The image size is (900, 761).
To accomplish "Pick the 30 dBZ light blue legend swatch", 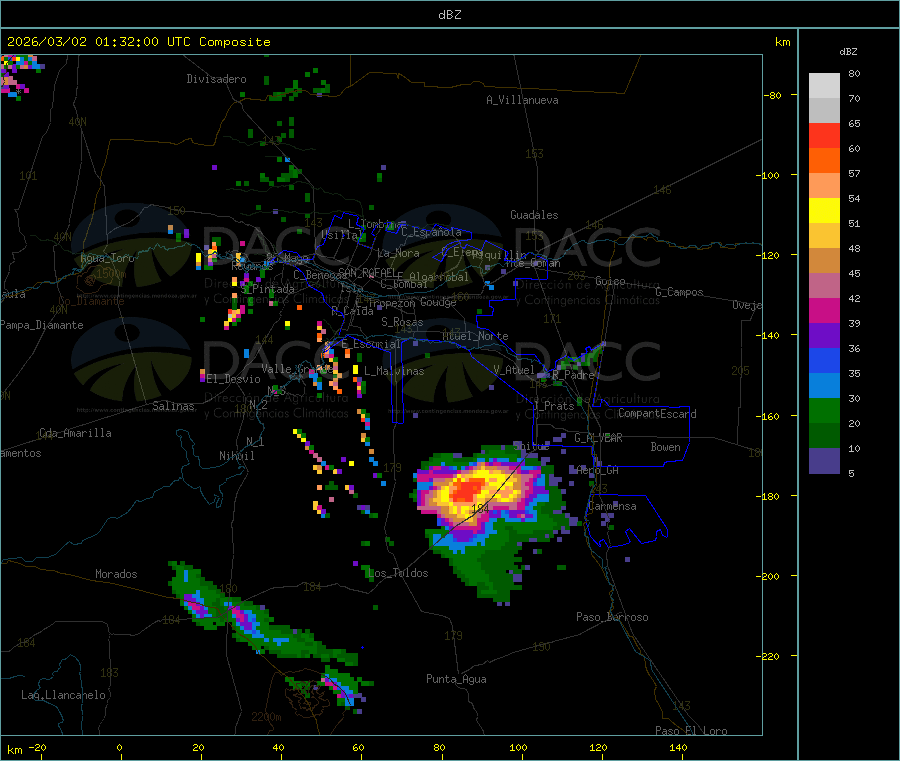I will pyautogui.click(x=824, y=386).
